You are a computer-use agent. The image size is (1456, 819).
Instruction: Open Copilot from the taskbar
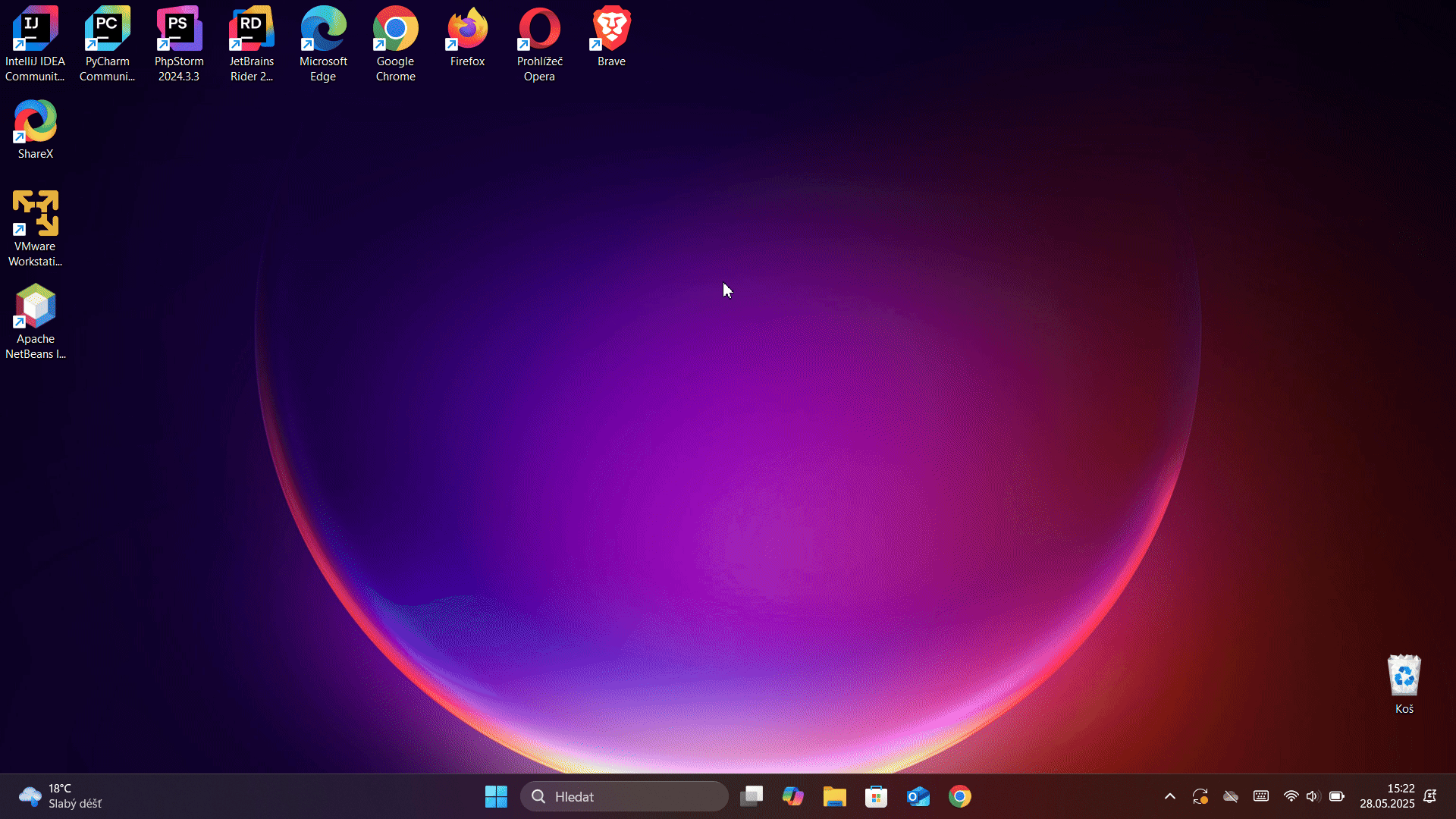point(792,796)
